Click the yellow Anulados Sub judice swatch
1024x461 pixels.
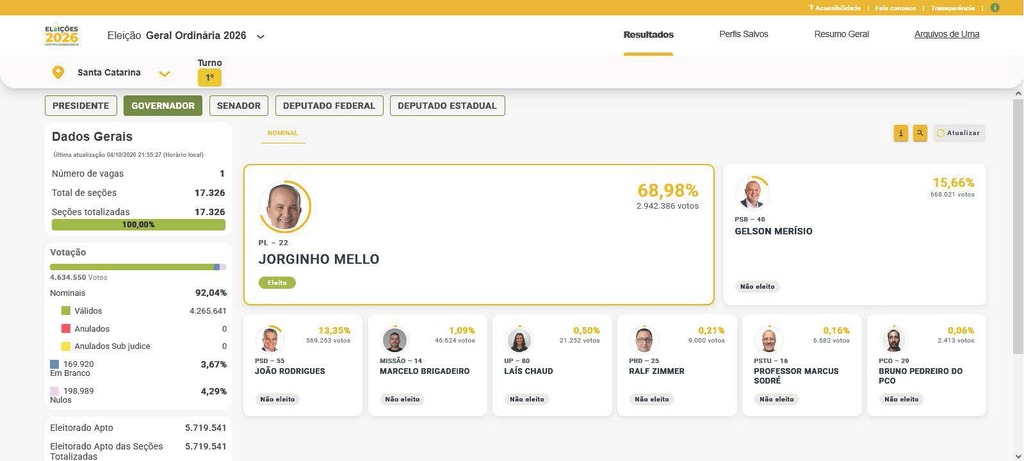point(66,346)
